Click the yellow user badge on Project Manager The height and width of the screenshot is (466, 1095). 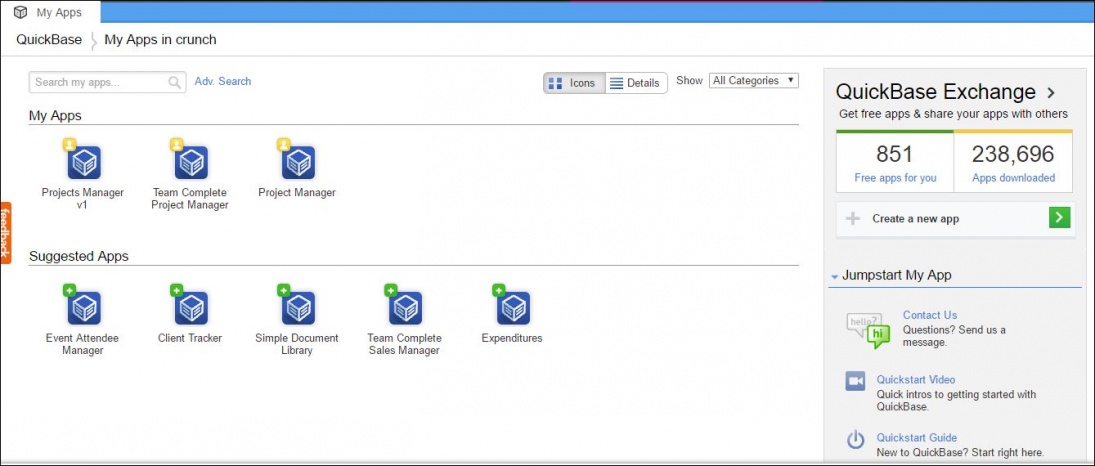tap(283, 145)
